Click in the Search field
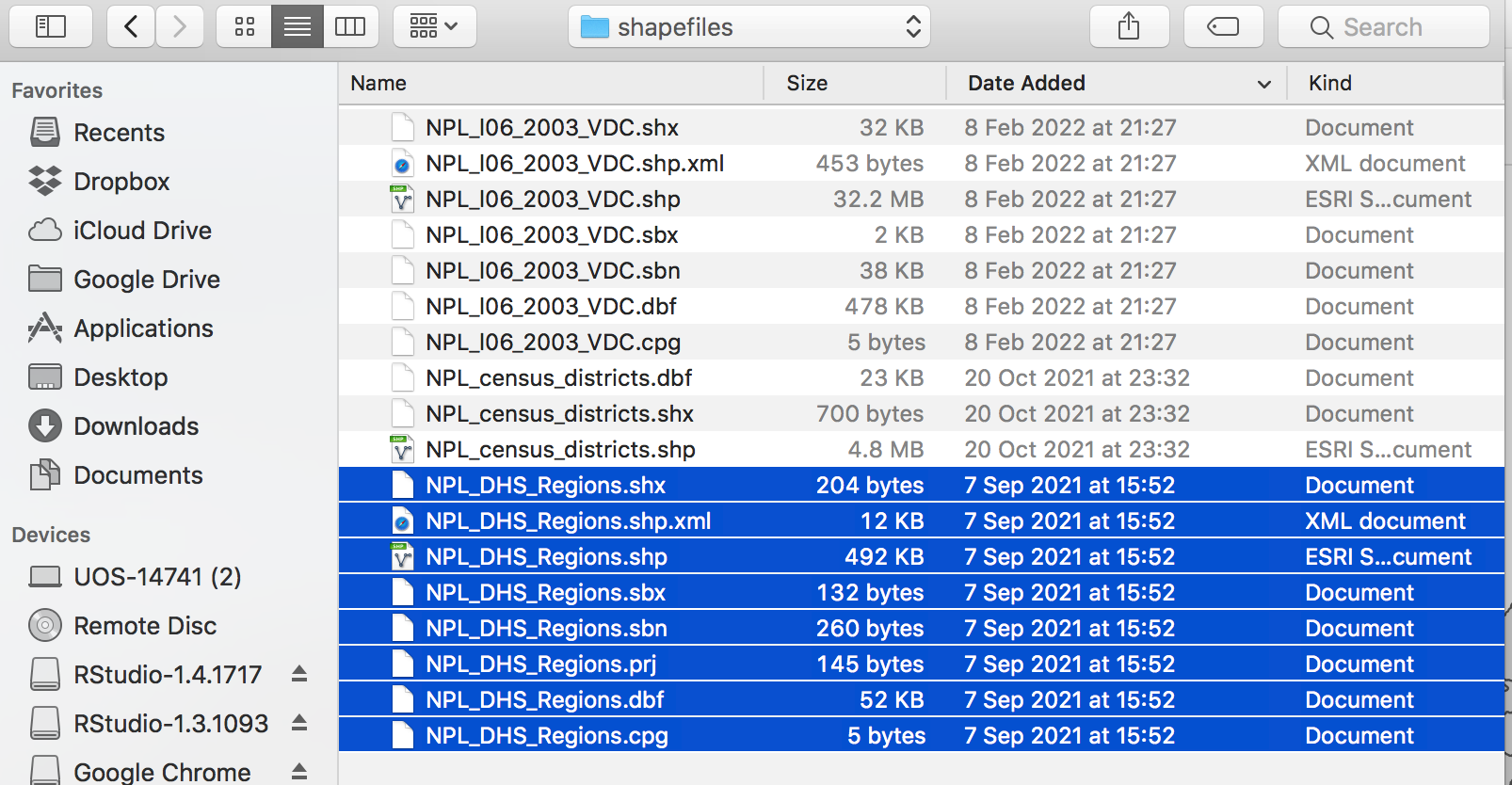Viewport: 1512px width, 785px height. coord(1383,26)
